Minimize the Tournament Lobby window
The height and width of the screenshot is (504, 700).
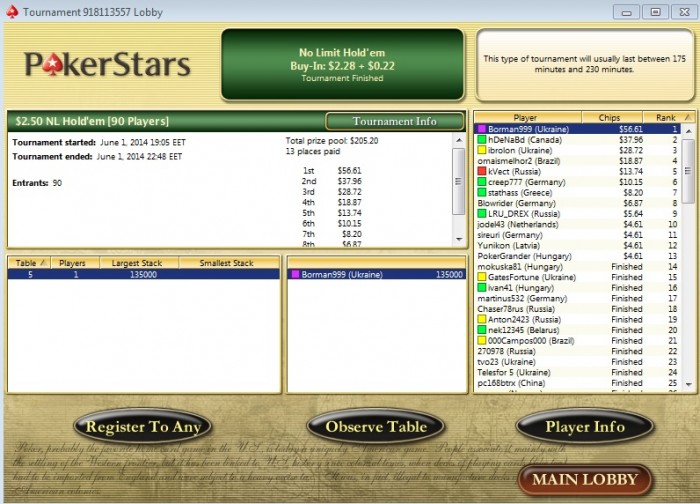[626, 12]
